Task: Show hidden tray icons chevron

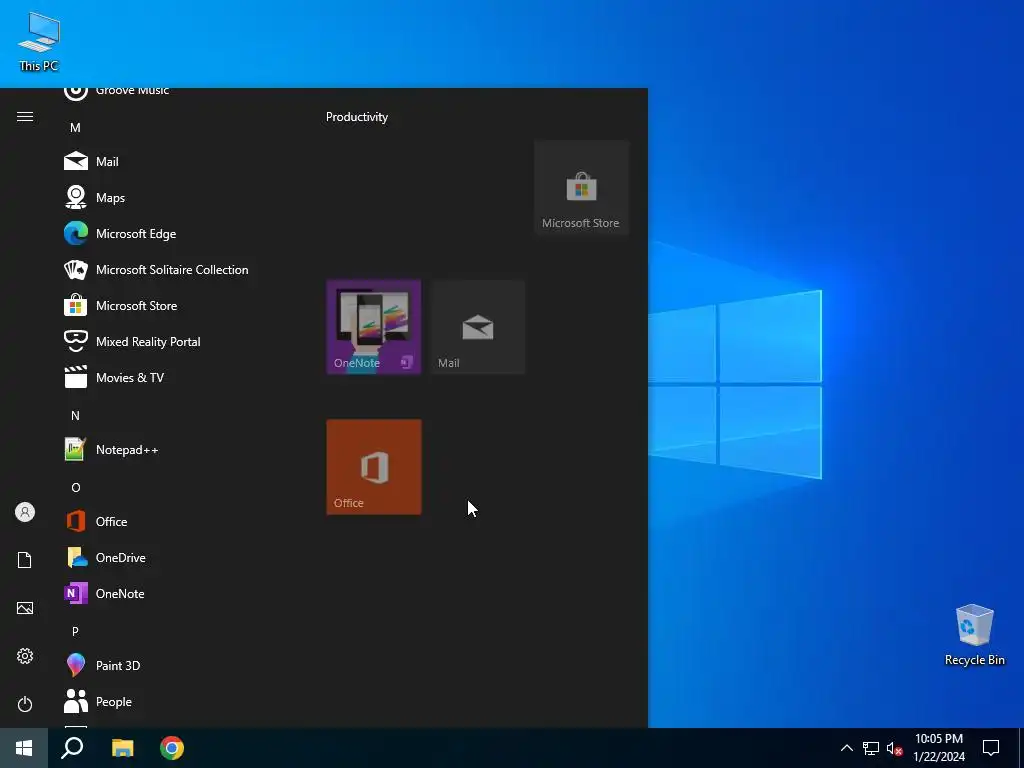Action: [846, 748]
